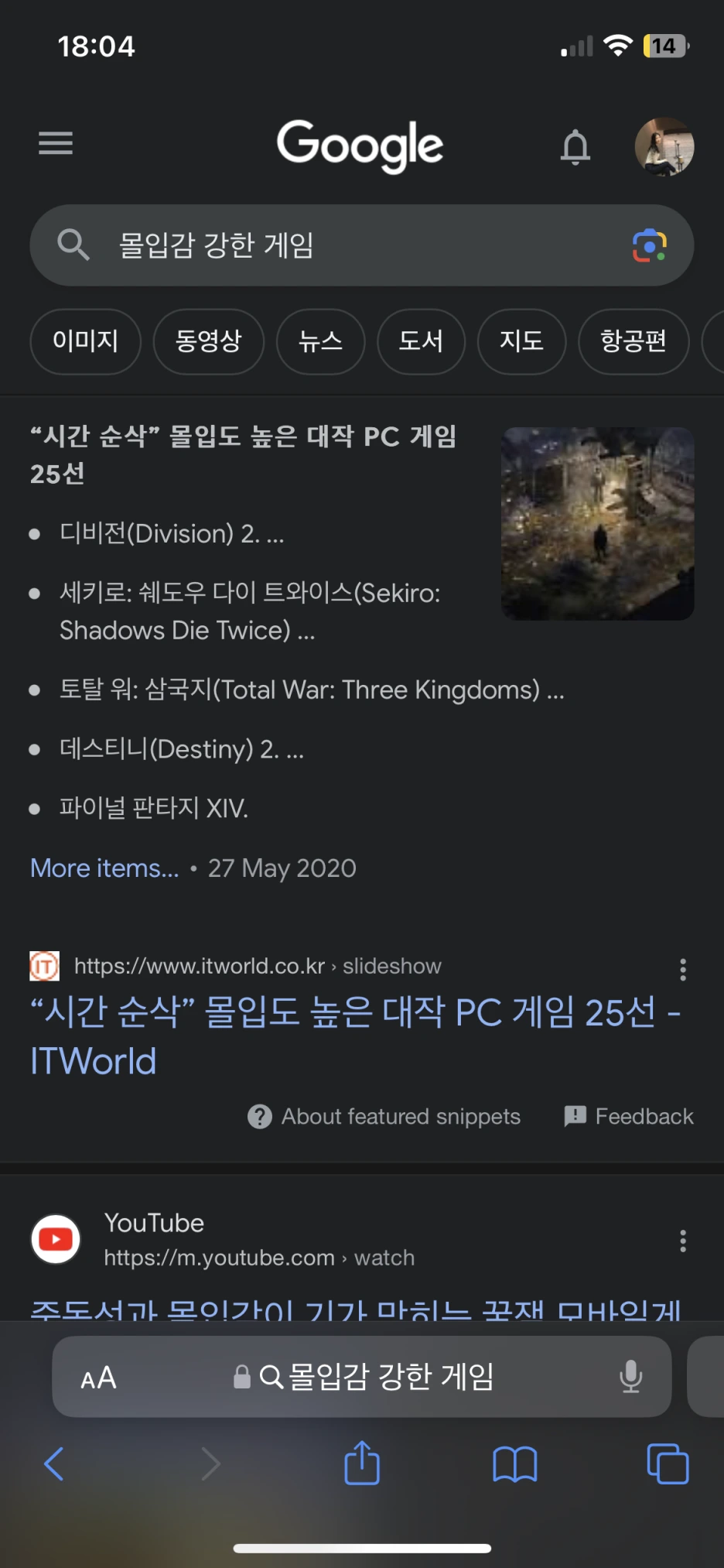Open ITWorld result's three-dot options
The height and width of the screenshot is (1568, 724).
tap(682, 969)
